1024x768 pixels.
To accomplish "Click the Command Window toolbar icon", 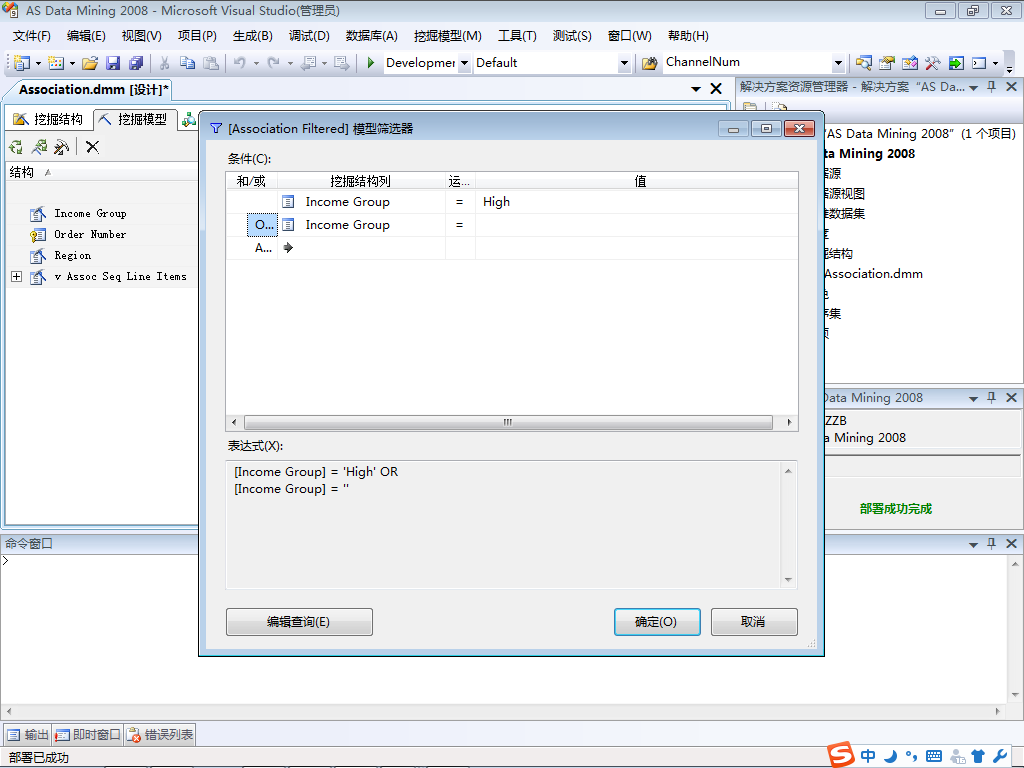I will (x=979, y=63).
